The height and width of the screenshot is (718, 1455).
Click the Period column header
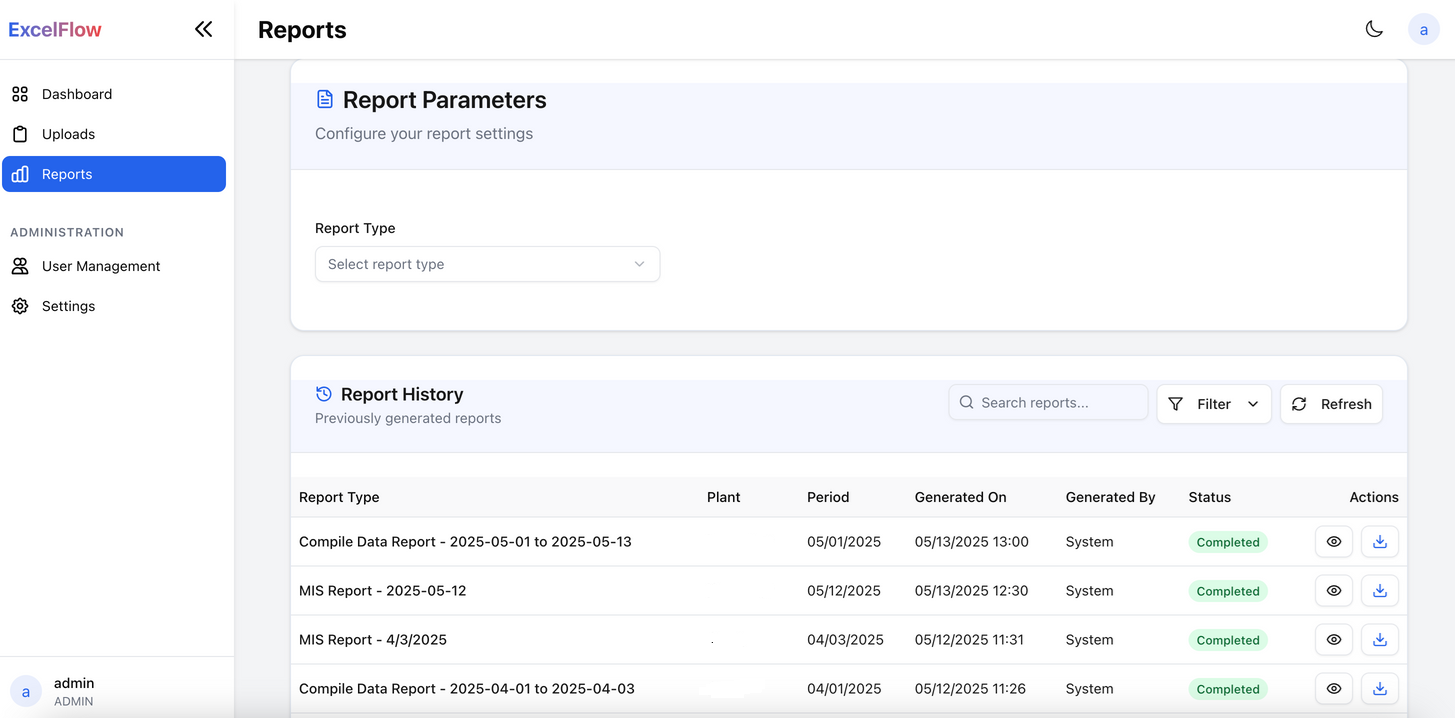tap(828, 497)
